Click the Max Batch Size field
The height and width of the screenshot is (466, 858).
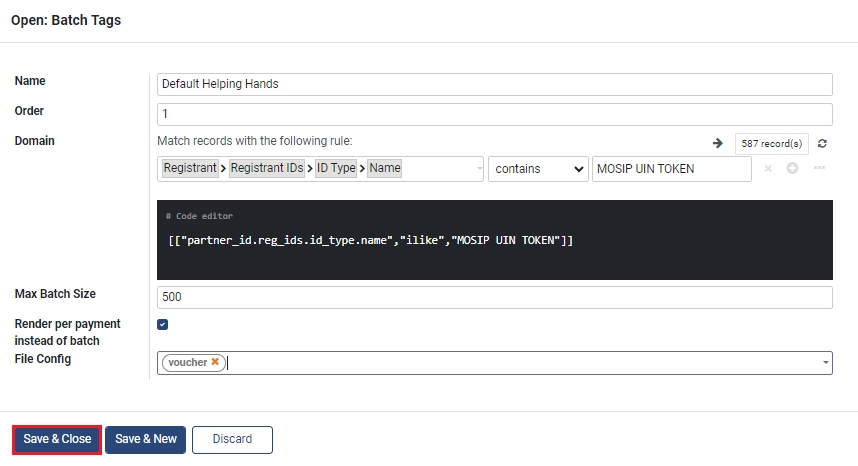[495, 298]
